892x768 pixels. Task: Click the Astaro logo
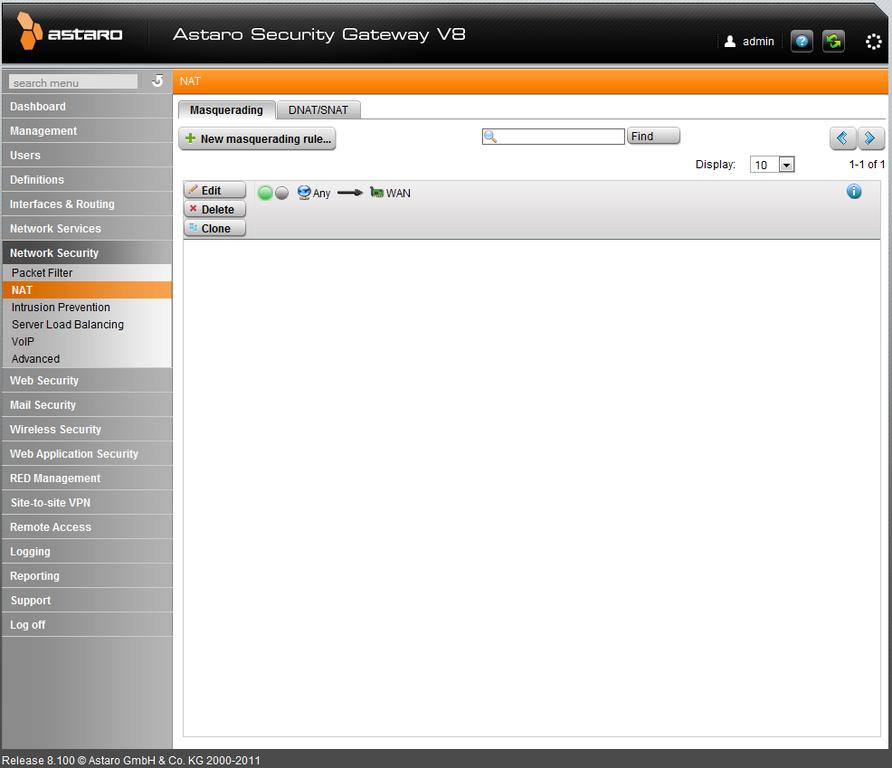(70, 31)
